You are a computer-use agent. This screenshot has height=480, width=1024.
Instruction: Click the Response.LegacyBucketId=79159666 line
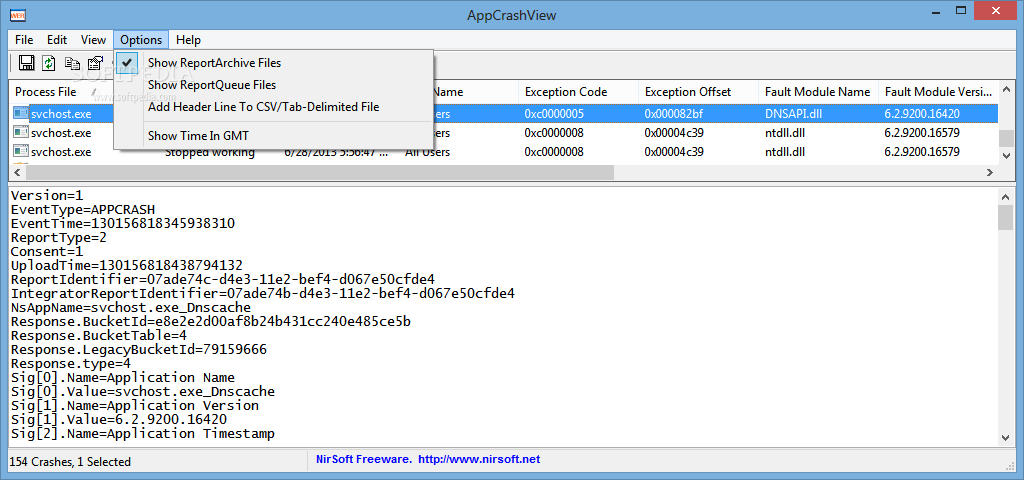click(x=138, y=350)
